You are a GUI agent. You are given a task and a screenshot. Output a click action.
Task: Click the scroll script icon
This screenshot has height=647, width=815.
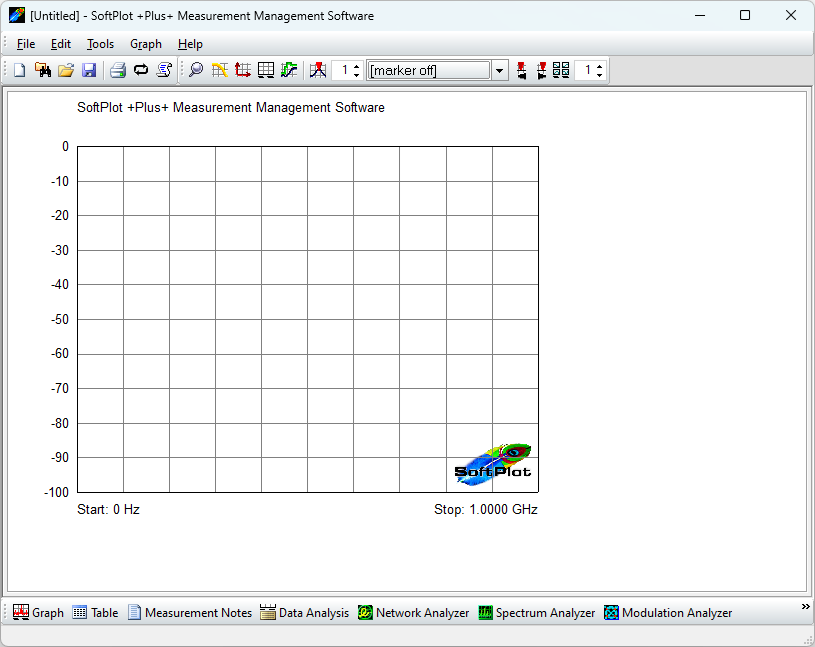click(165, 70)
